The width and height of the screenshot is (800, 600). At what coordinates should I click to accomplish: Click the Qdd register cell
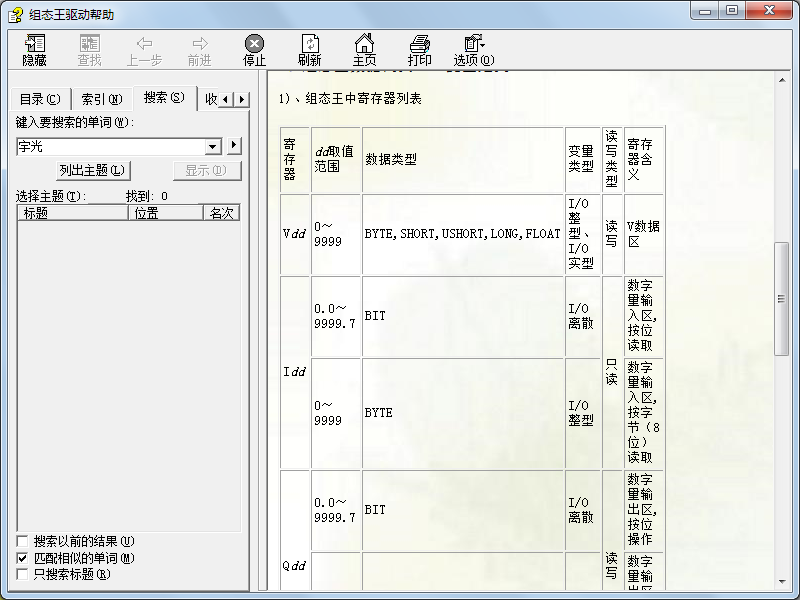click(x=295, y=565)
